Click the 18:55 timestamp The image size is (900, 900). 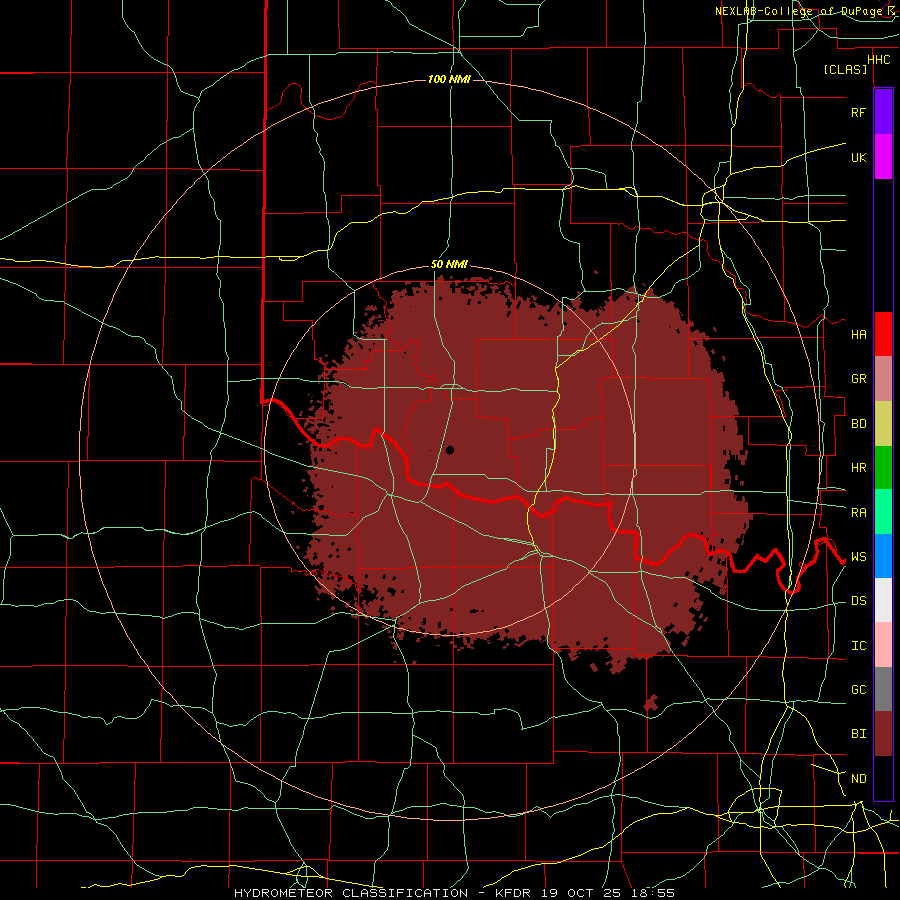651,893
